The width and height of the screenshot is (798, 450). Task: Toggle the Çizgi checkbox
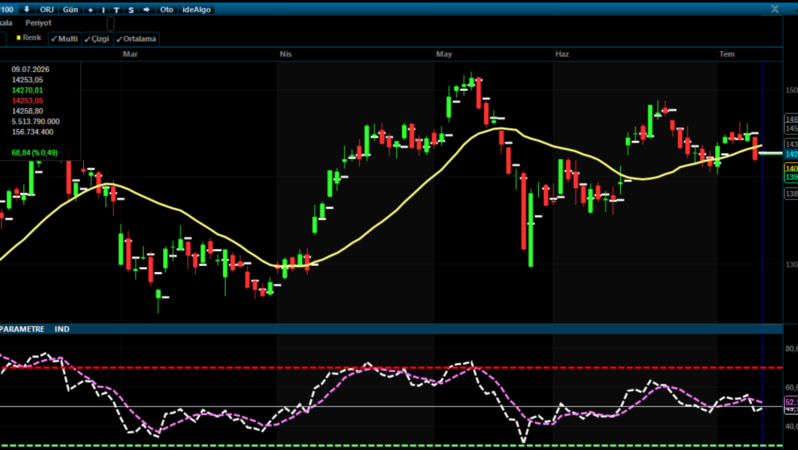tap(97, 39)
